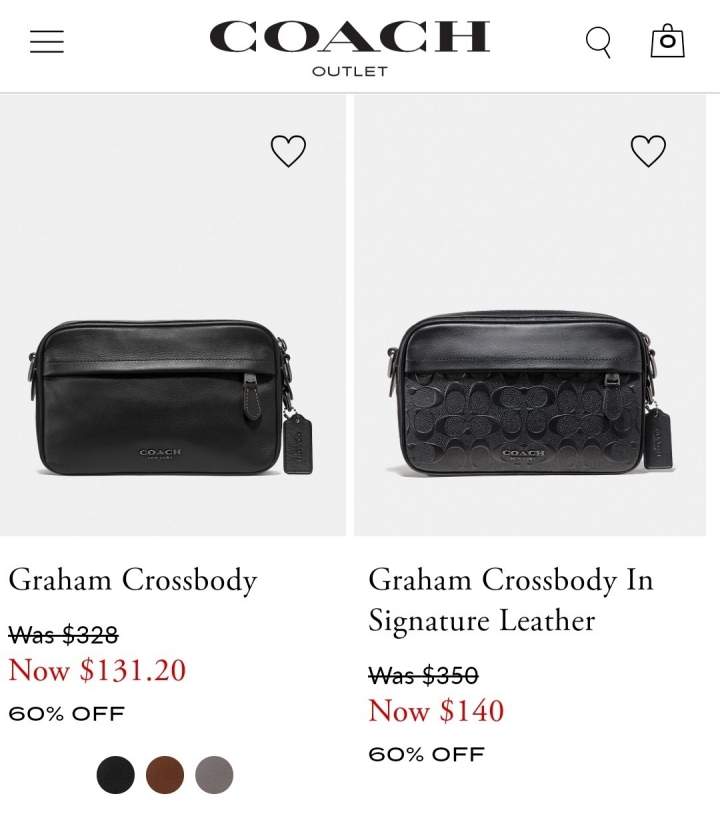Select the grey color swatch
The image size is (720, 820).
pyautogui.click(x=214, y=775)
